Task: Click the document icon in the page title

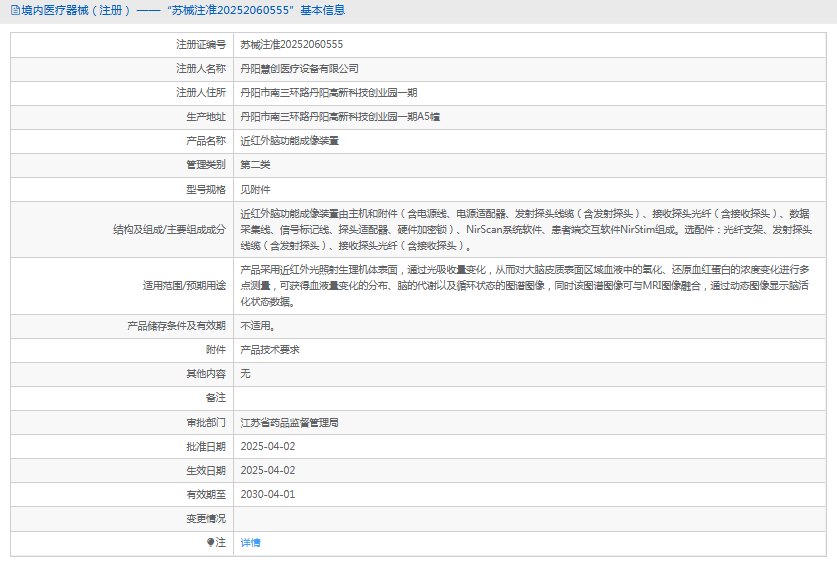Action: click(x=15, y=10)
